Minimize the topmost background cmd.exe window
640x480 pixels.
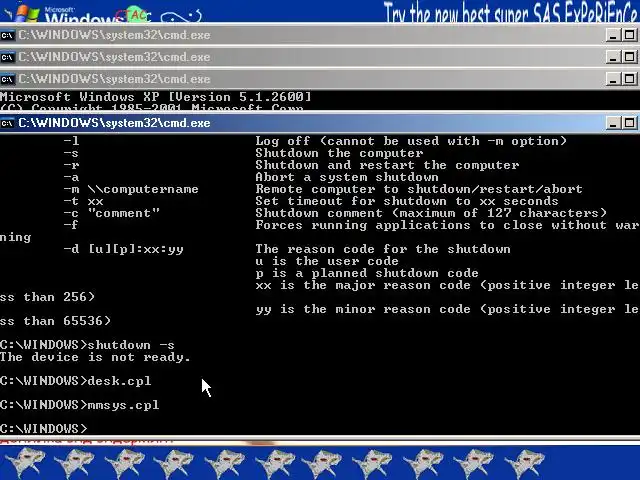point(613,35)
